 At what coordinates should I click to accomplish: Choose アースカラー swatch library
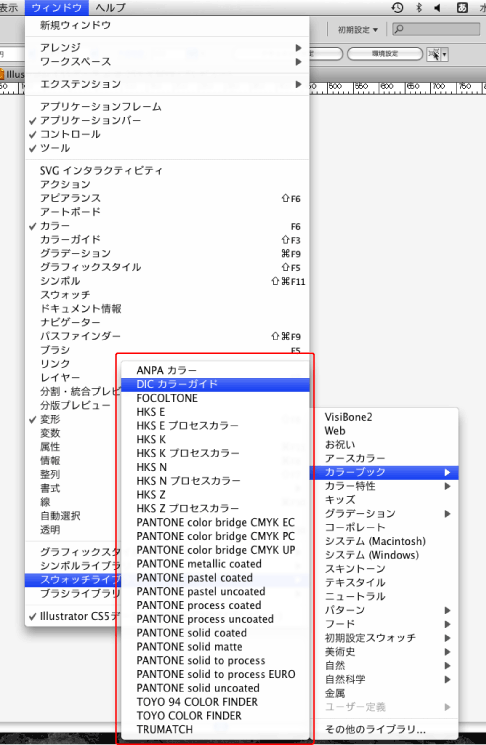coord(384,458)
